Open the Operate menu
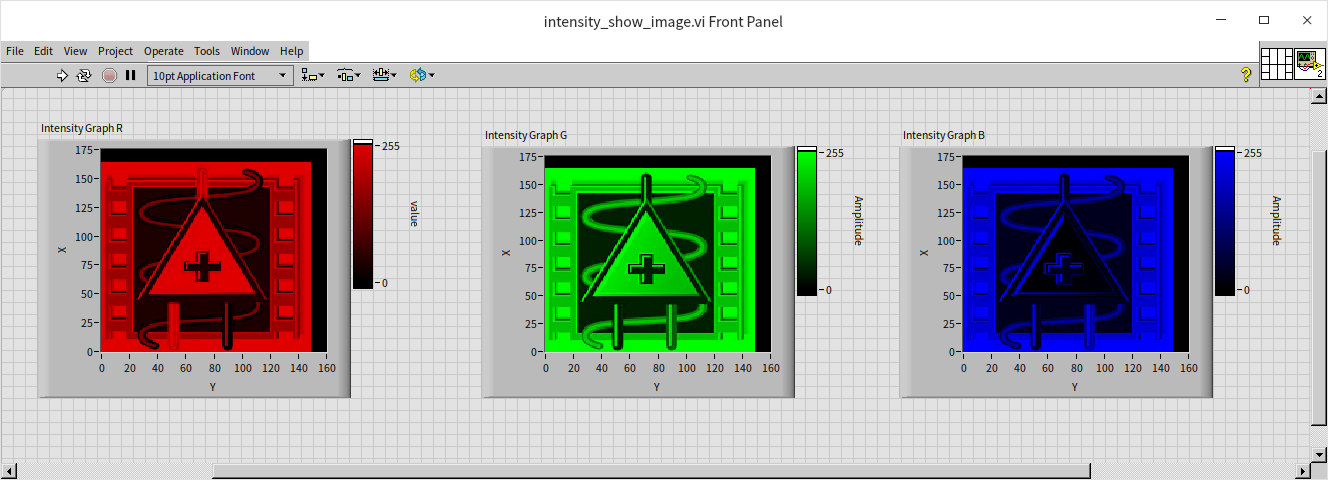The width and height of the screenshot is (1328, 480). [163, 51]
